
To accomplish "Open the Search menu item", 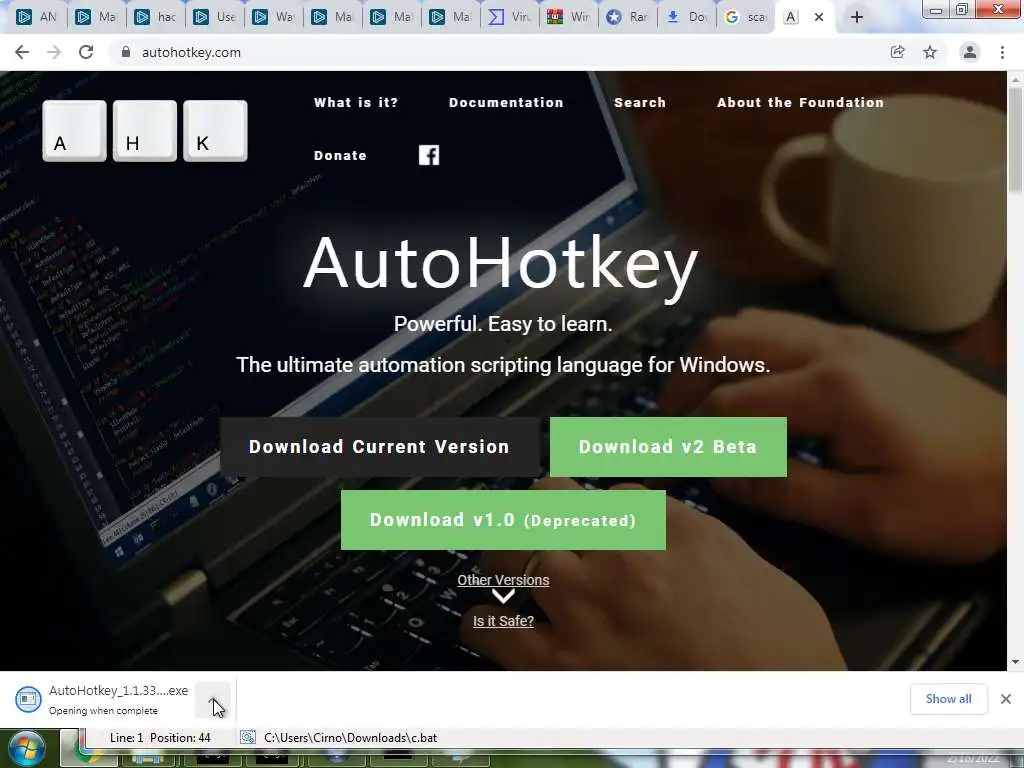I will pyautogui.click(x=640, y=103).
